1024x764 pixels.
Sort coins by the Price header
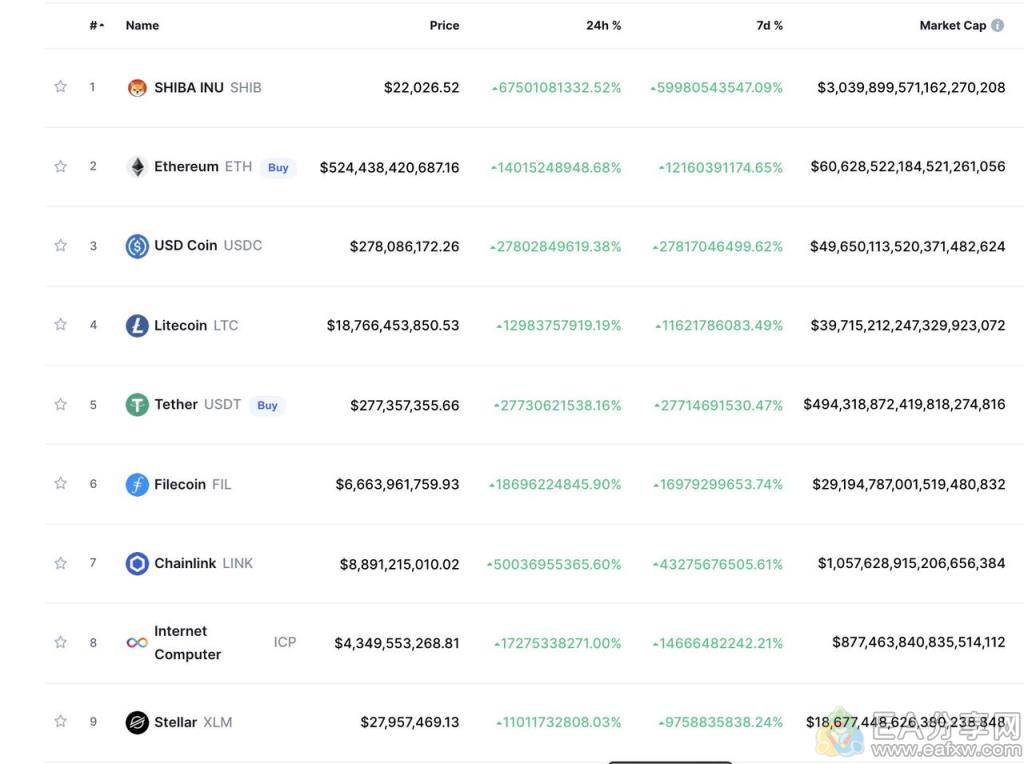click(x=444, y=26)
